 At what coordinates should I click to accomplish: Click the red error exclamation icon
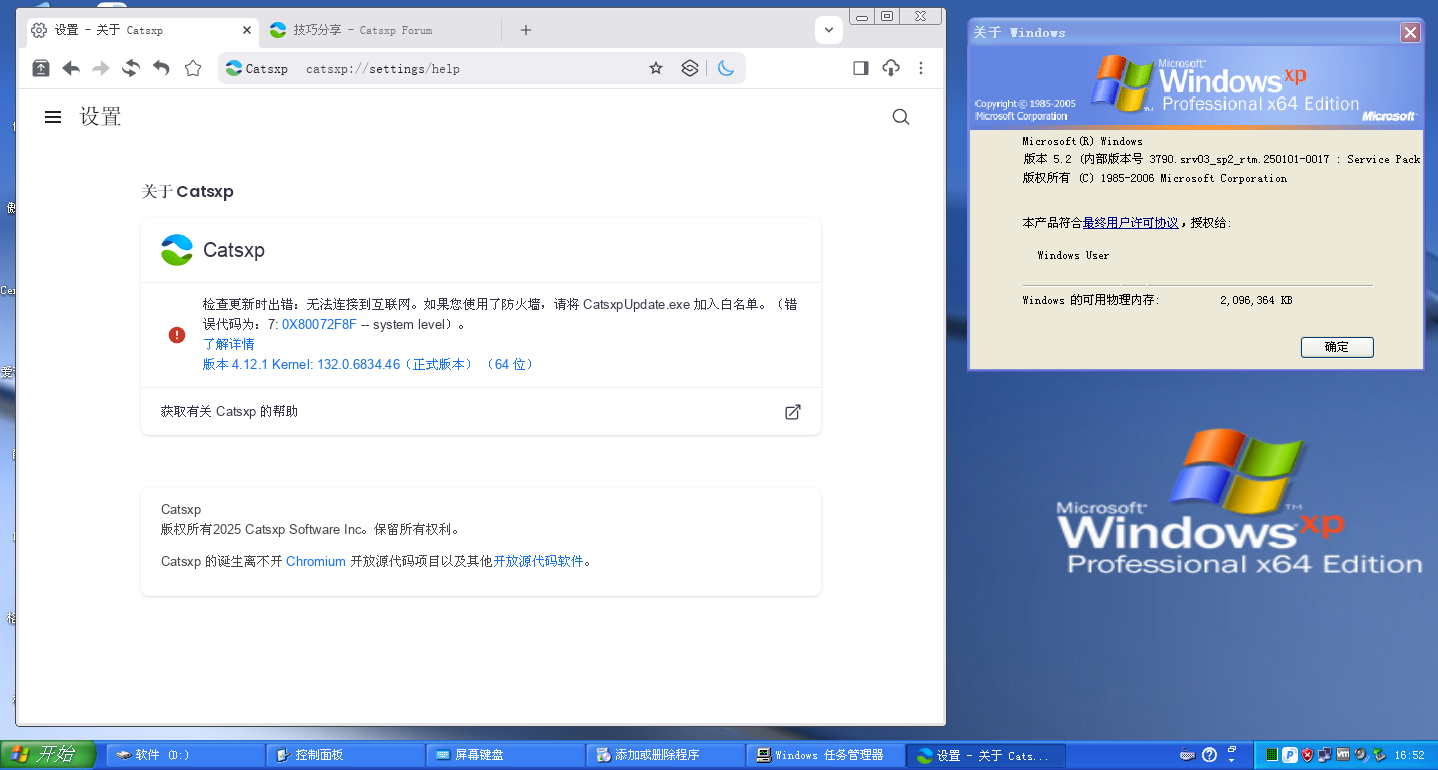tap(177, 335)
